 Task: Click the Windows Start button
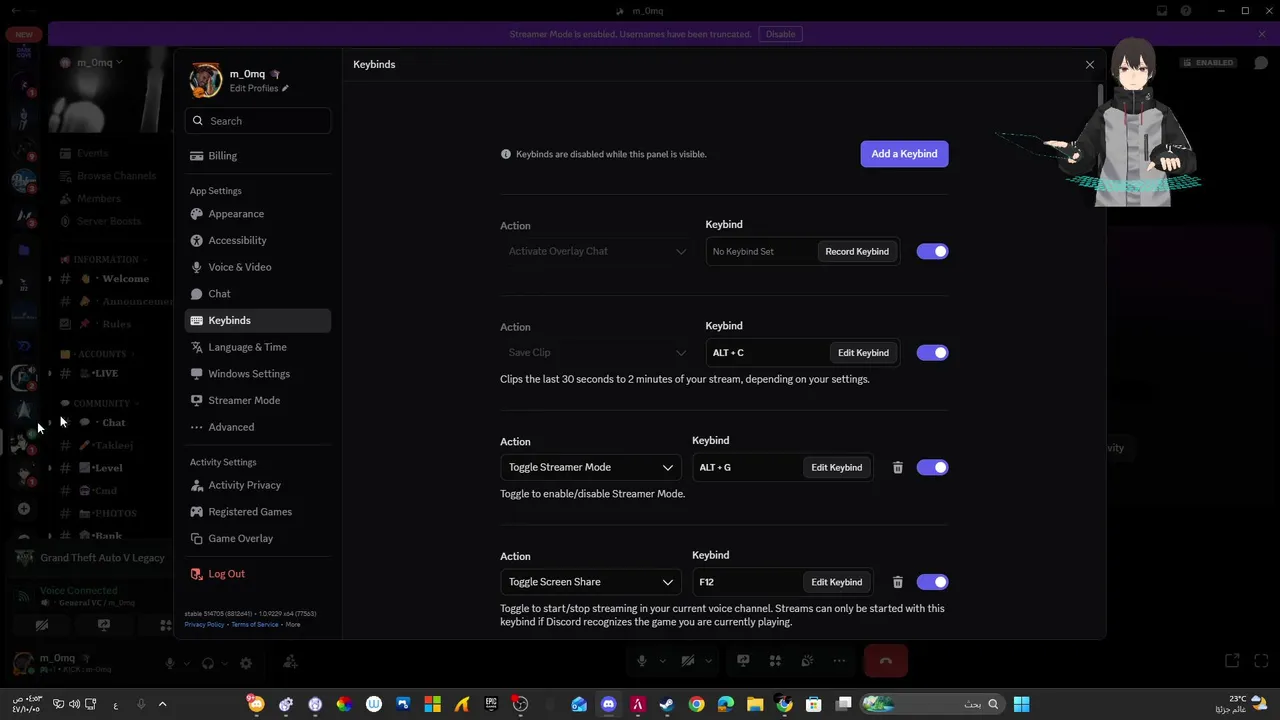coord(1021,704)
